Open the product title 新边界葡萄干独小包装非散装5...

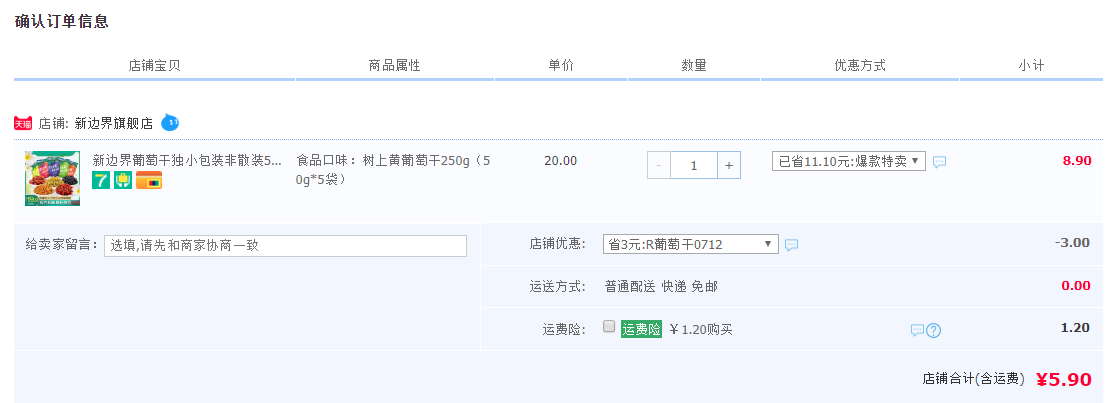coord(187,160)
